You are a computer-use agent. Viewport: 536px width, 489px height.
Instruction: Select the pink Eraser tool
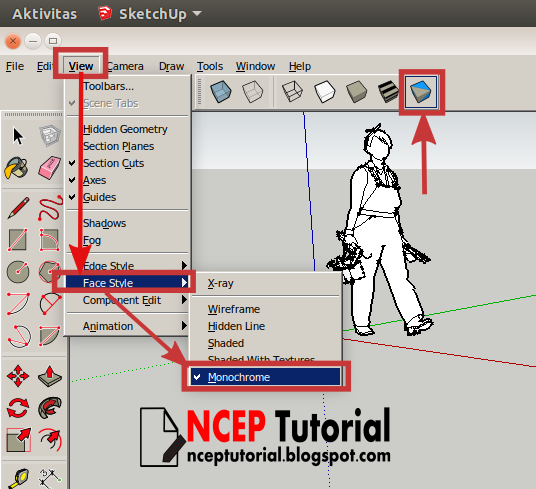click(50, 167)
